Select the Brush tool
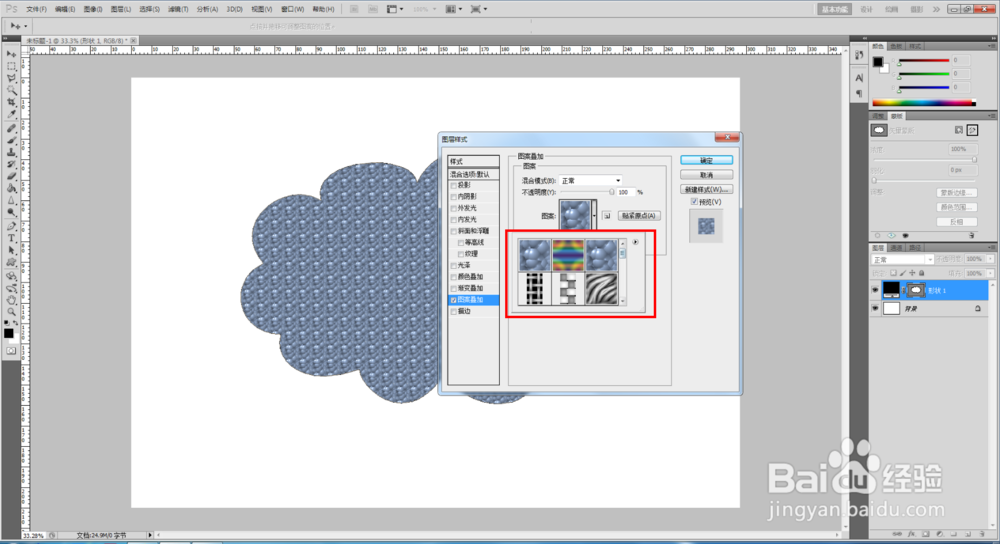Viewport: 1000px width, 544px height. click(11, 140)
